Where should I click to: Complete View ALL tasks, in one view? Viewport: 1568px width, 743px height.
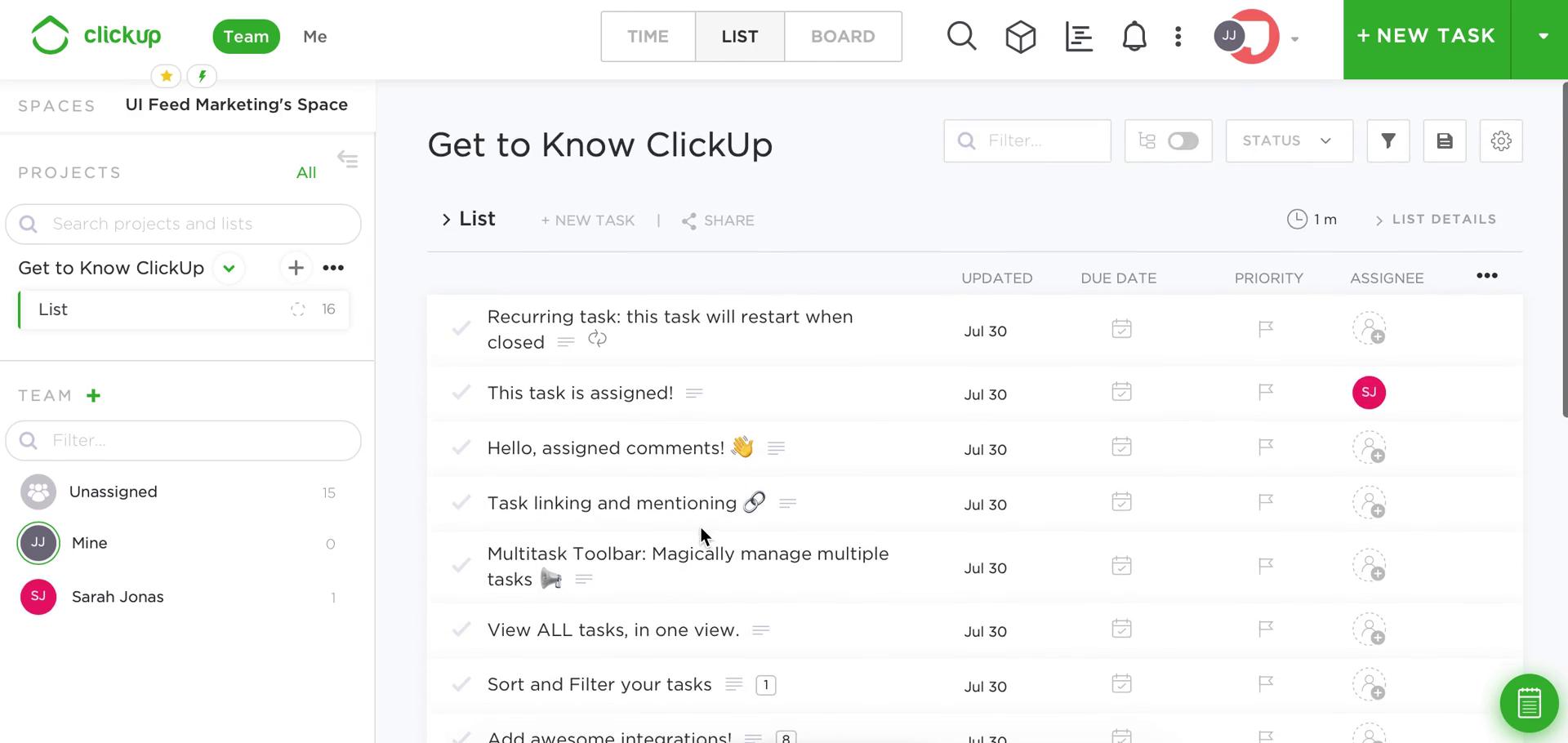coord(461,629)
